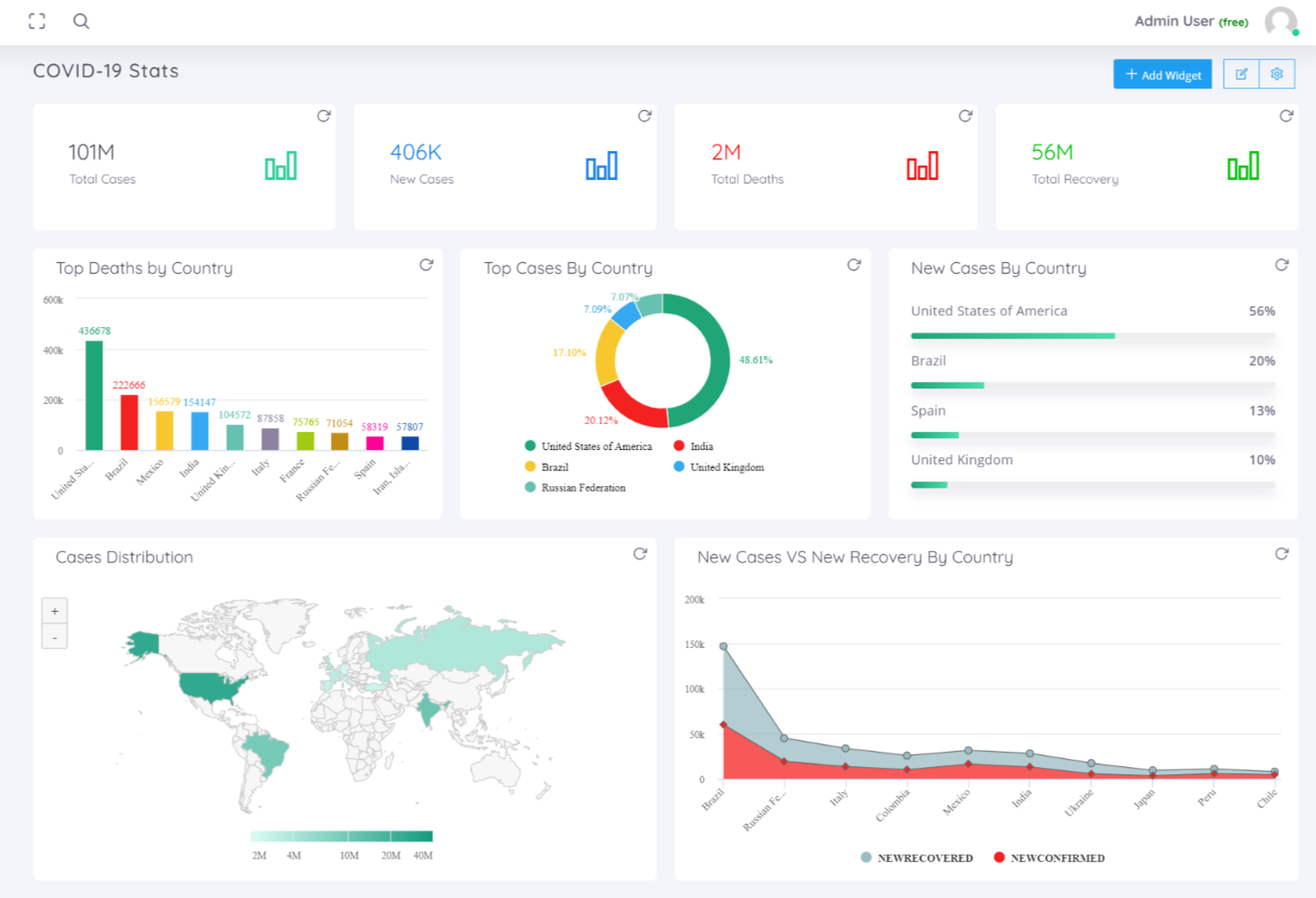Viewport: 1316px width, 898px height.
Task: Open the search tool in the header
Action: [81, 21]
